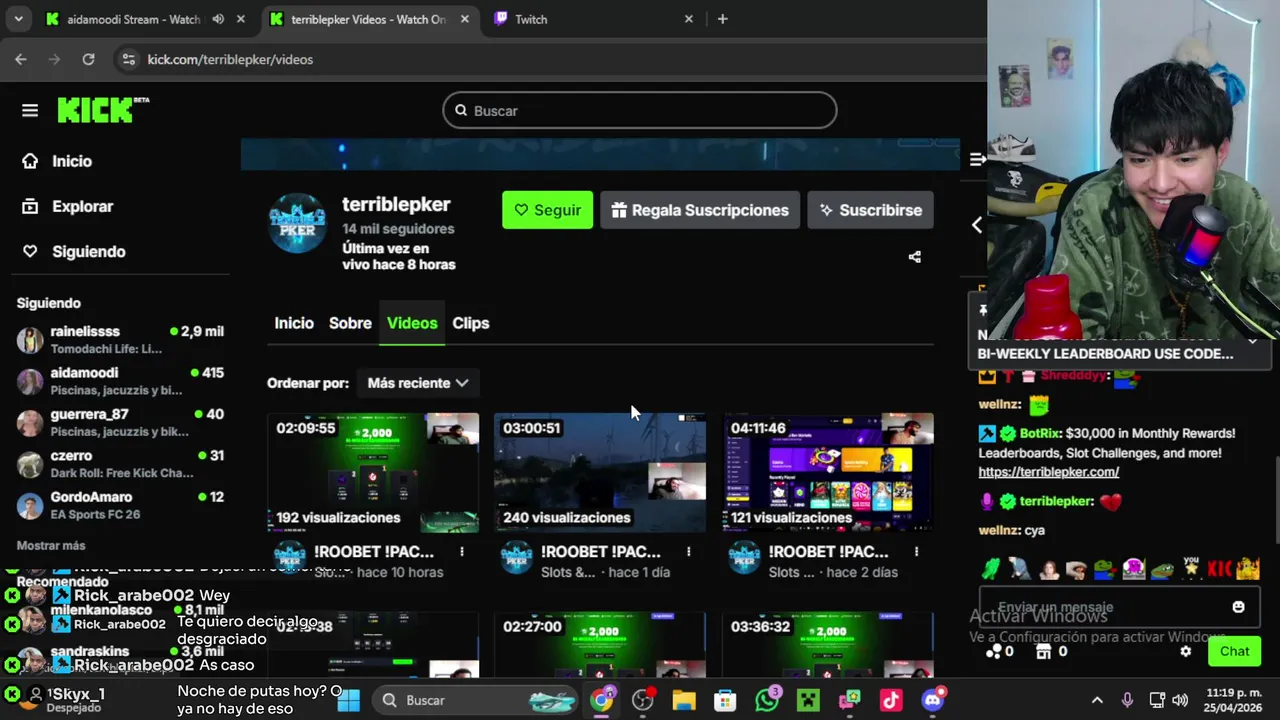Open rainelissss channel in following list
The width and height of the screenshot is (1280, 720).
(120, 339)
